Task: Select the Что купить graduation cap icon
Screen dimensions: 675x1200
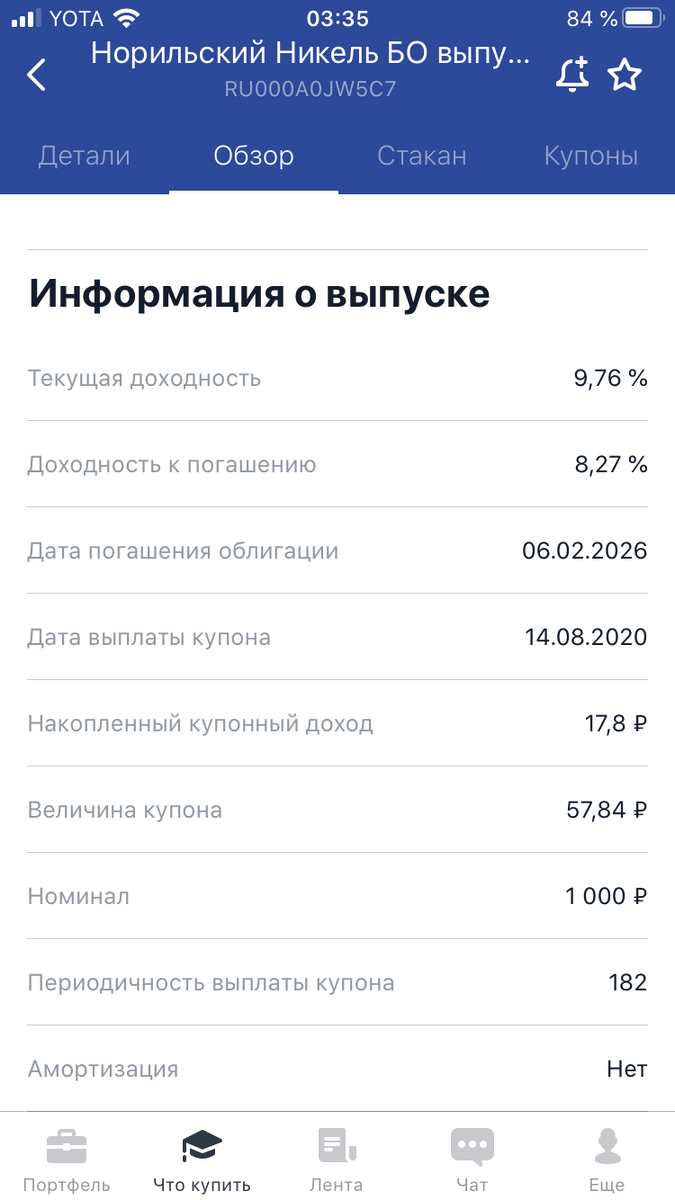Action: pyautogui.click(x=202, y=1150)
